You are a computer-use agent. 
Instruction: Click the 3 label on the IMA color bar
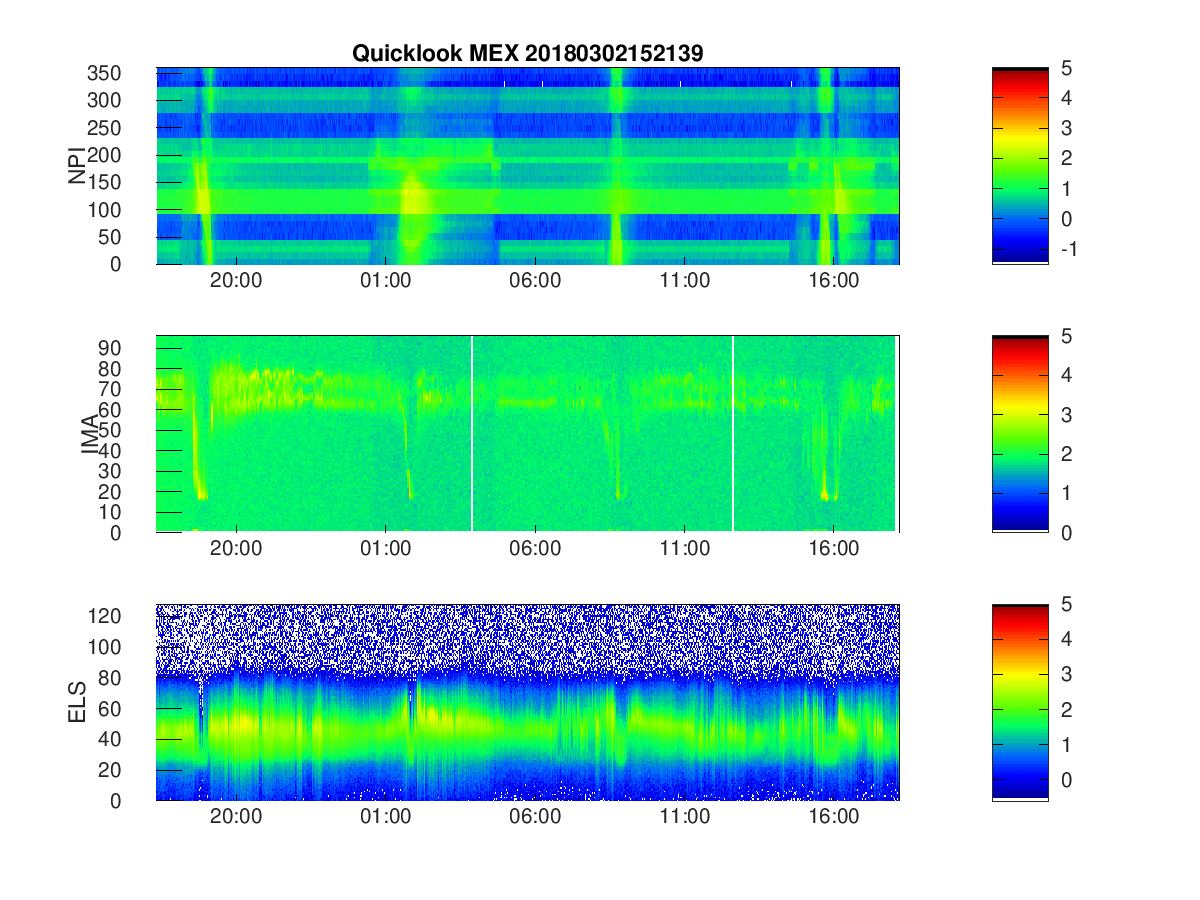1065,414
